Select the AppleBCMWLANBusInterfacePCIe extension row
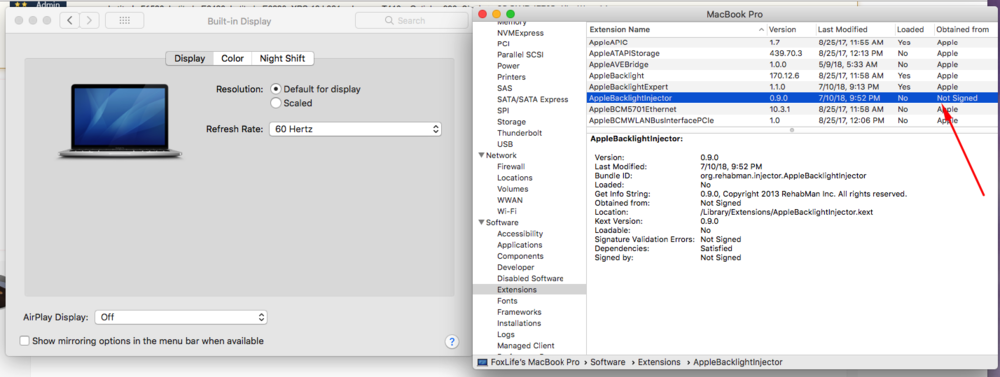The width and height of the screenshot is (1000, 377). click(x=793, y=121)
